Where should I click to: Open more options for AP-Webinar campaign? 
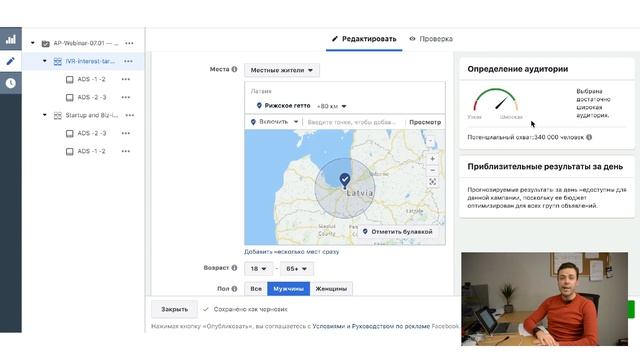click(129, 43)
